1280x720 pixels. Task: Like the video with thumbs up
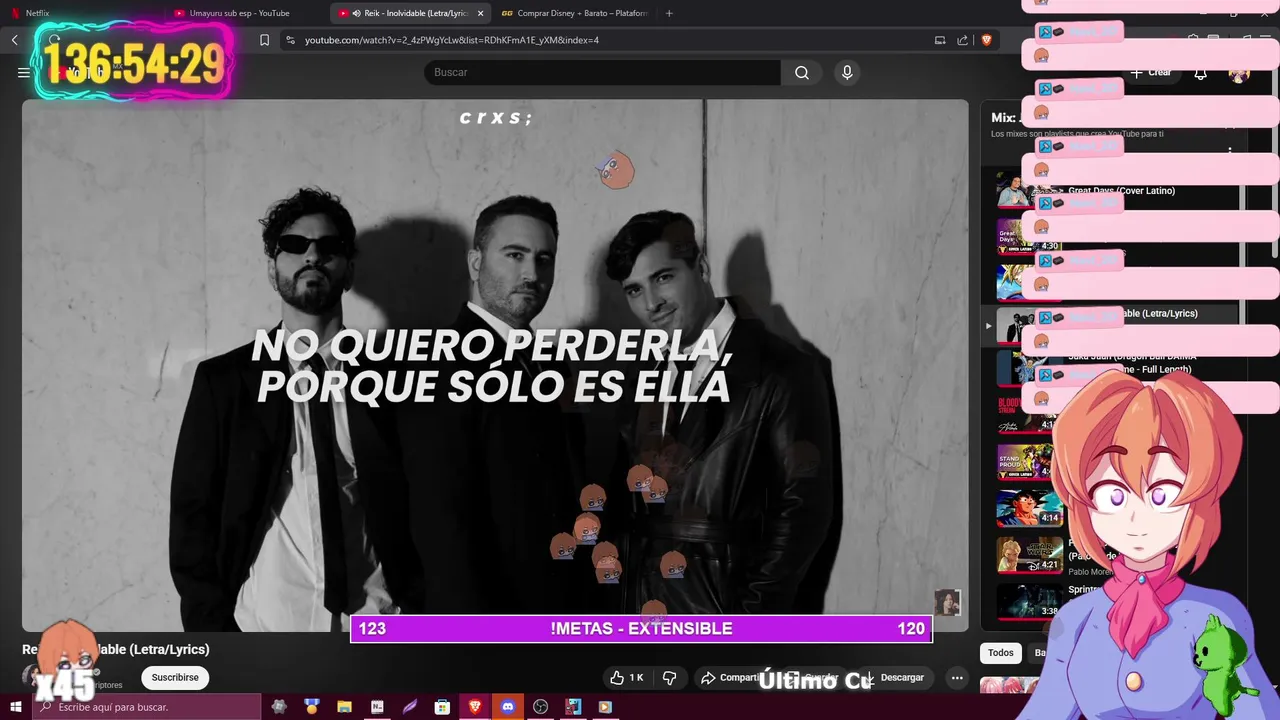627,677
